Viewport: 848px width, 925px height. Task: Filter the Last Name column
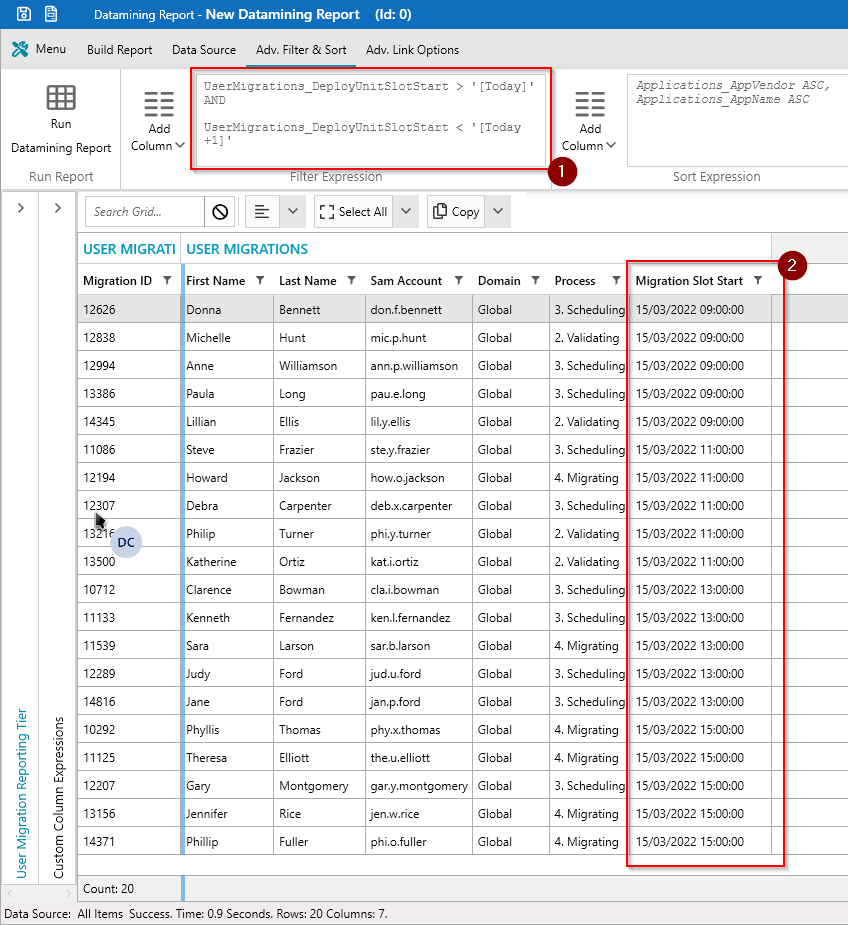coord(351,281)
